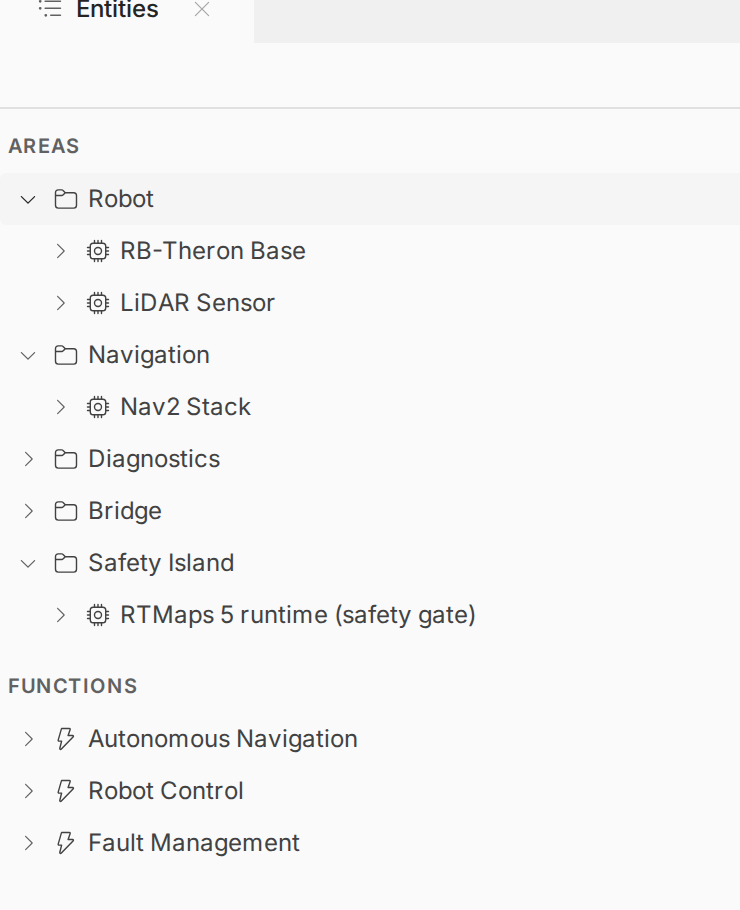Screen dimensions: 740x910
Task: Switch to the Entities tab
Action: [117, 9]
